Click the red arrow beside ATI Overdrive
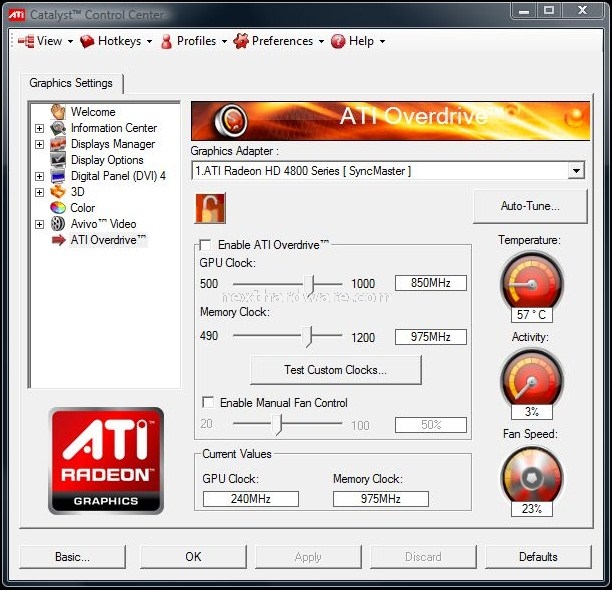This screenshot has height=590, width=612. 59,240
